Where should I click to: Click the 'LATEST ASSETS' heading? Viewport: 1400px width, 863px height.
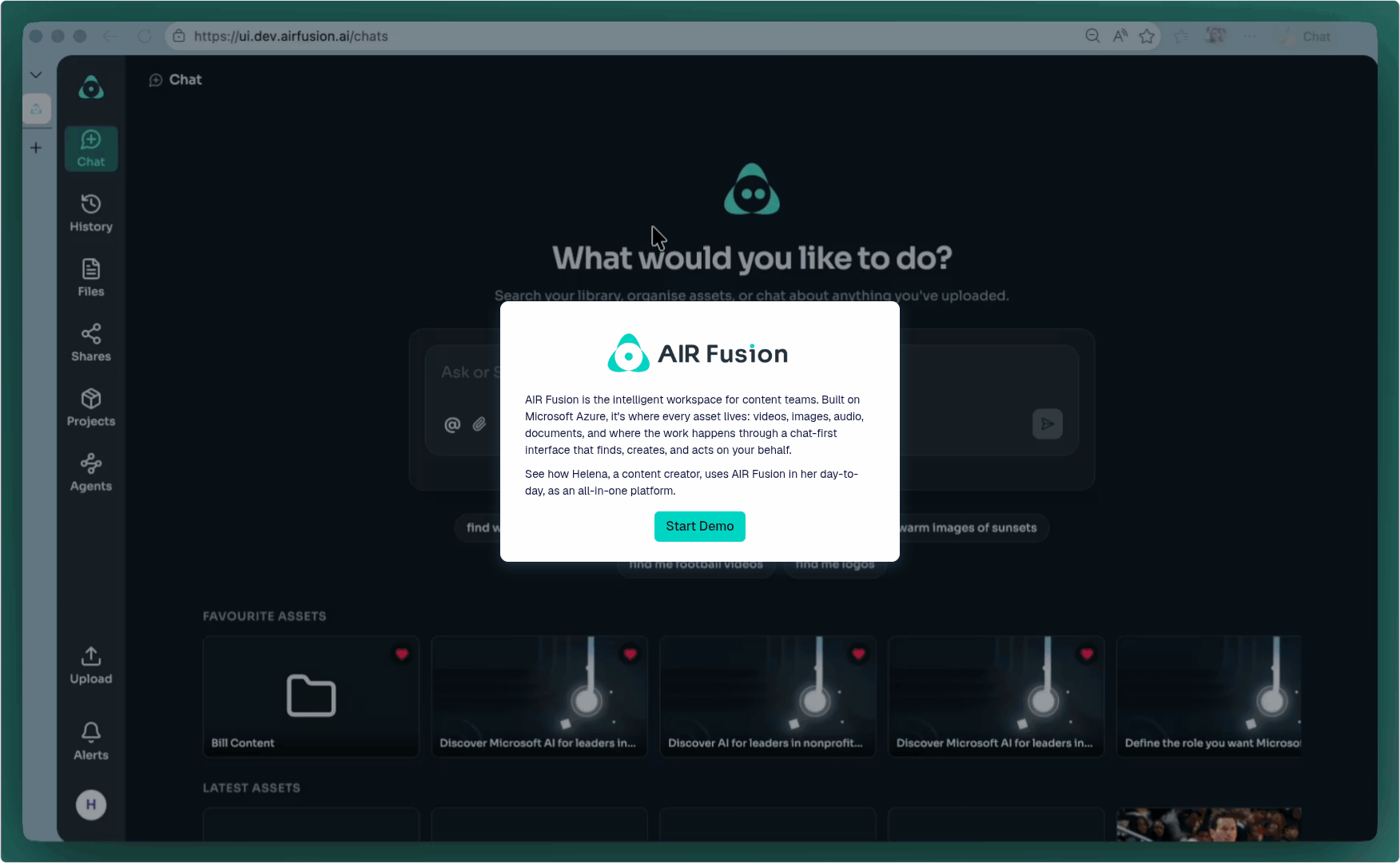point(252,788)
